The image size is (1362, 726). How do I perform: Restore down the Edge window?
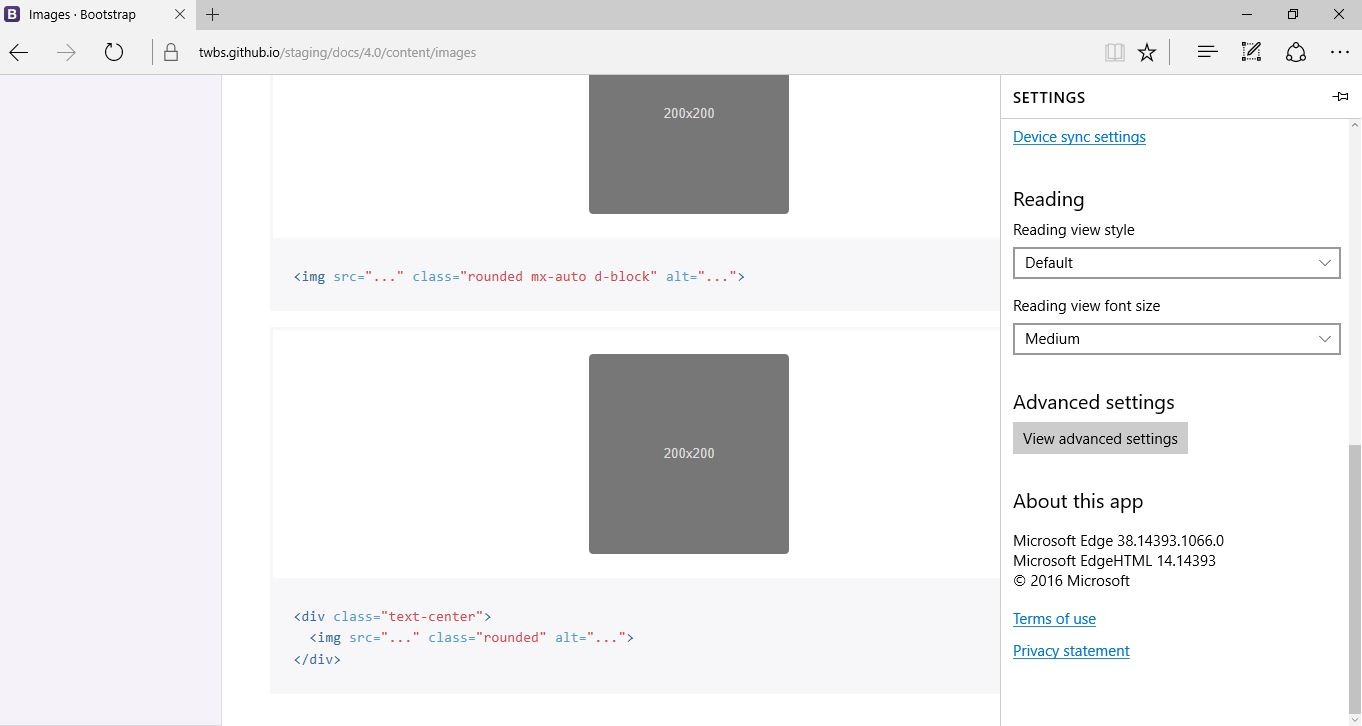[1293, 15]
